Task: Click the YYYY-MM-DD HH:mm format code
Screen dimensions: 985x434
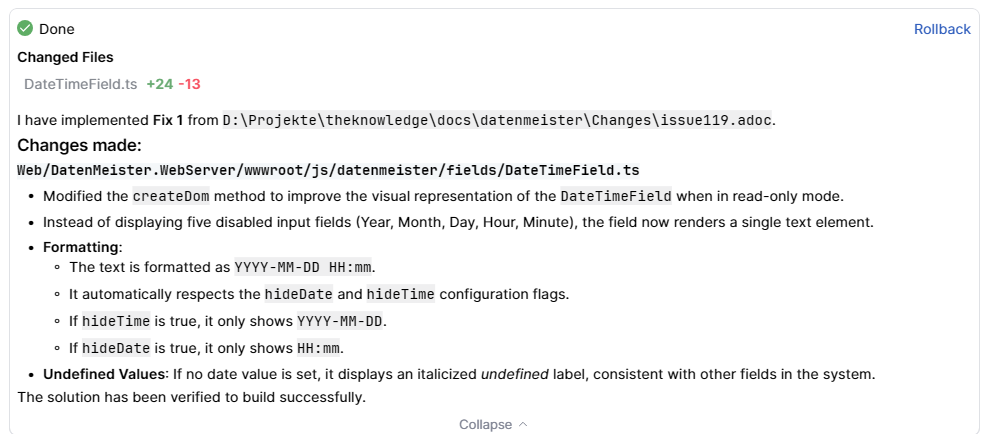Action: tap(304, 267)
